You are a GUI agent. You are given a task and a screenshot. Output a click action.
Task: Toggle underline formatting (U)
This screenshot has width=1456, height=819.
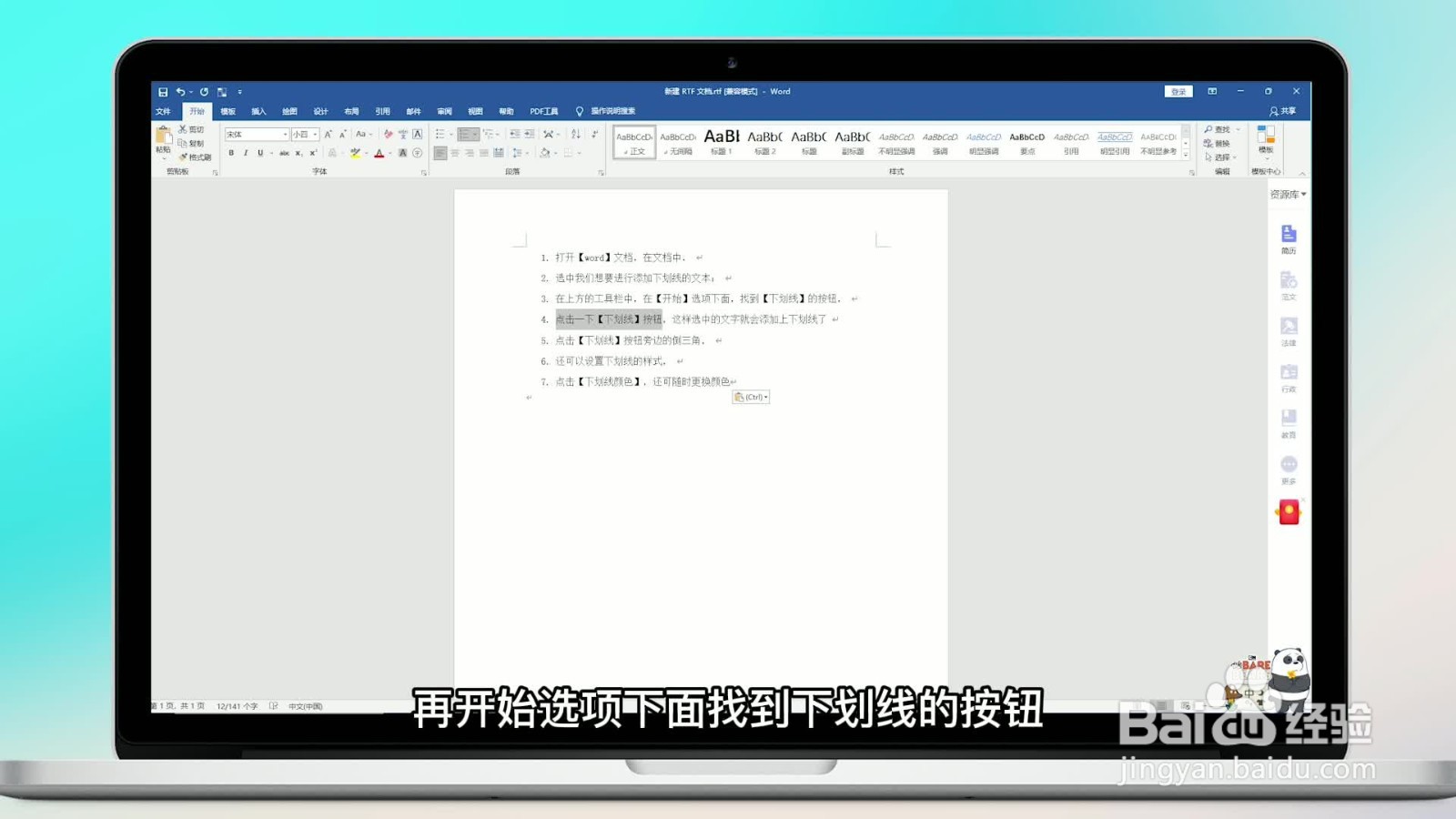click(260, 153)
